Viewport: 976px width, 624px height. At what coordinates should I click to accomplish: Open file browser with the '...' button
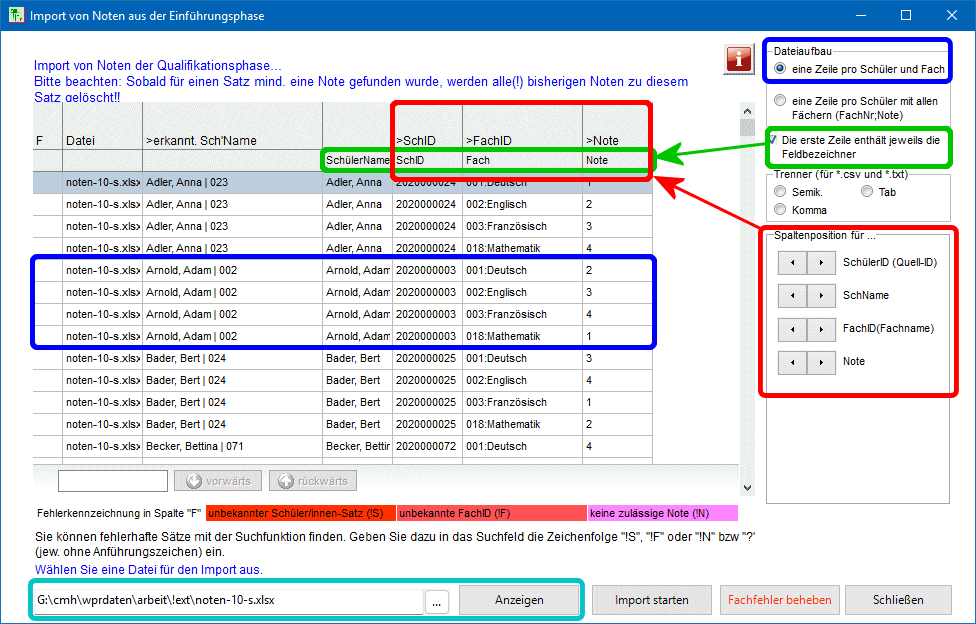point(438,601)
